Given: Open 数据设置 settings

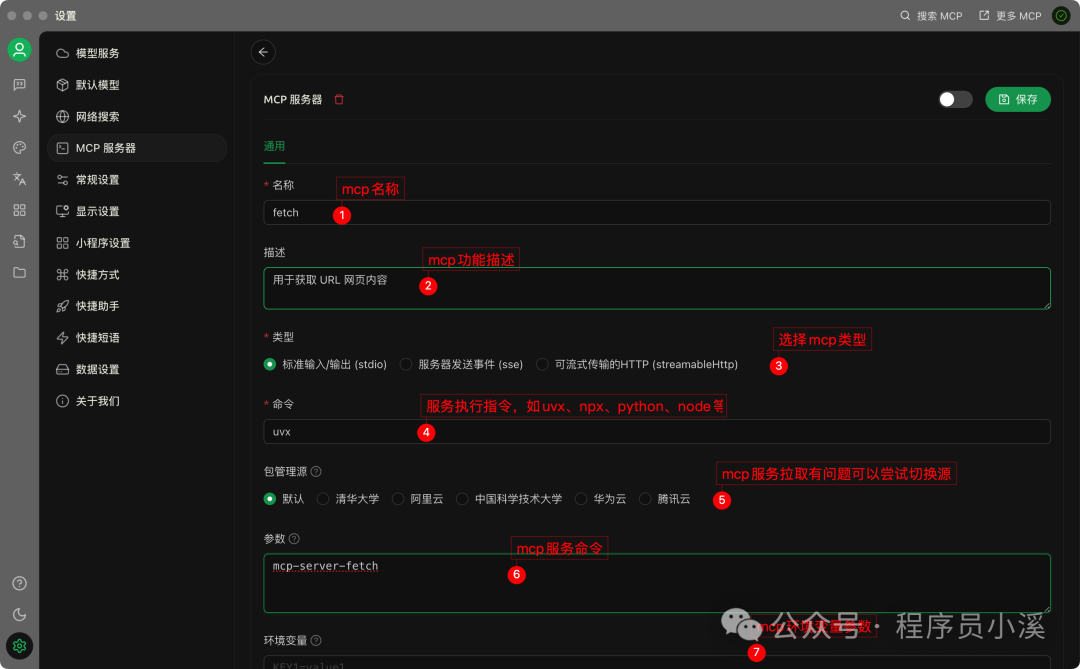Looking at the screenshot, I should 136,369.
